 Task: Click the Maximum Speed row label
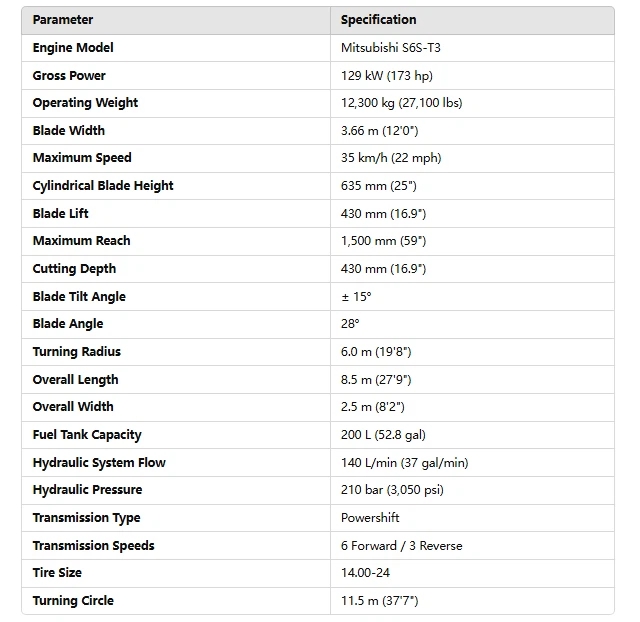click(x=82, y=158)
